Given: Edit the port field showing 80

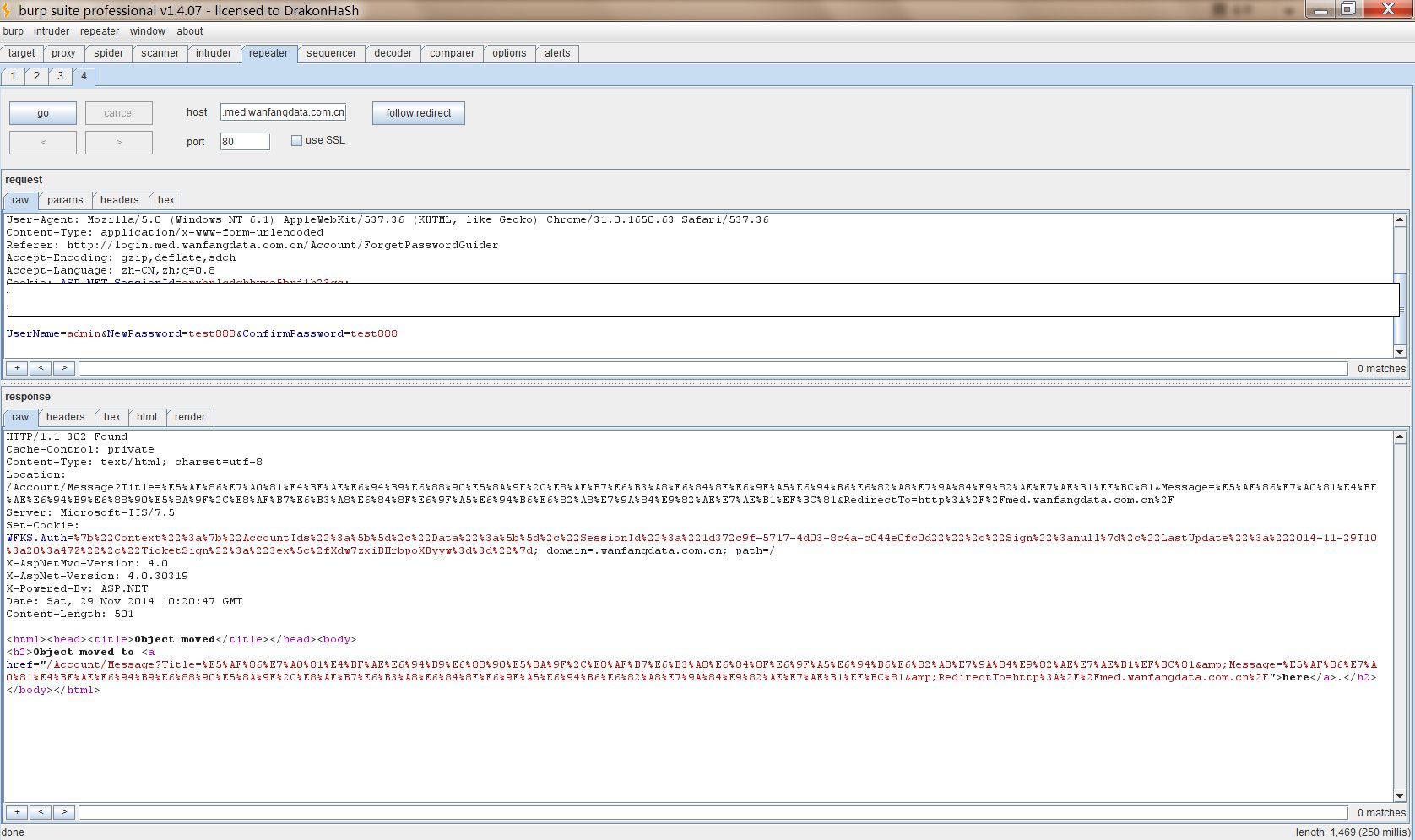Looking at the screenshot, I should coord(245,142).
